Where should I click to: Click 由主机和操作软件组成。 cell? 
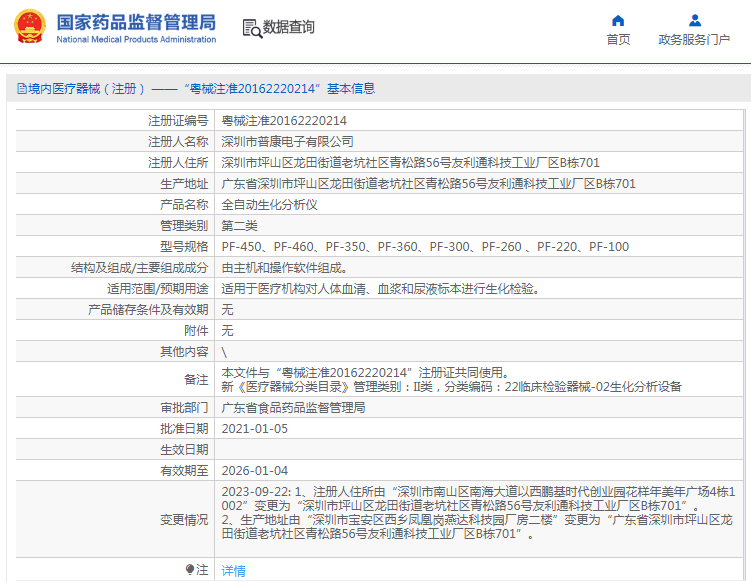click(284, 268)
